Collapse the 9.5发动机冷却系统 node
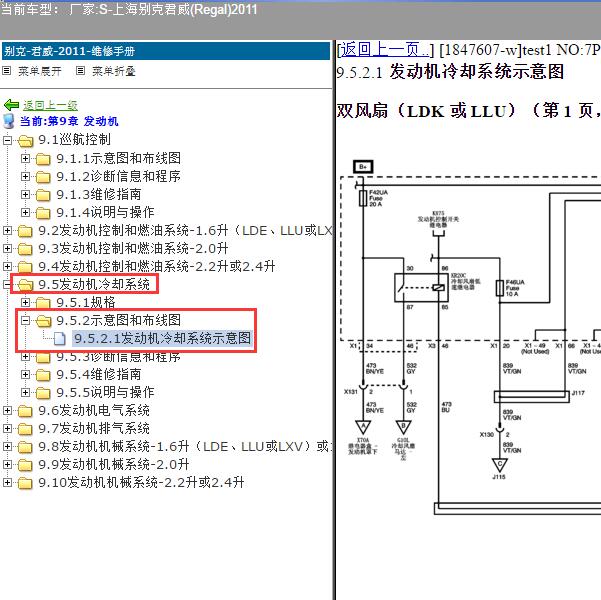Image resolution: width=601 pixels, height=600 pixels. [7, 284]
